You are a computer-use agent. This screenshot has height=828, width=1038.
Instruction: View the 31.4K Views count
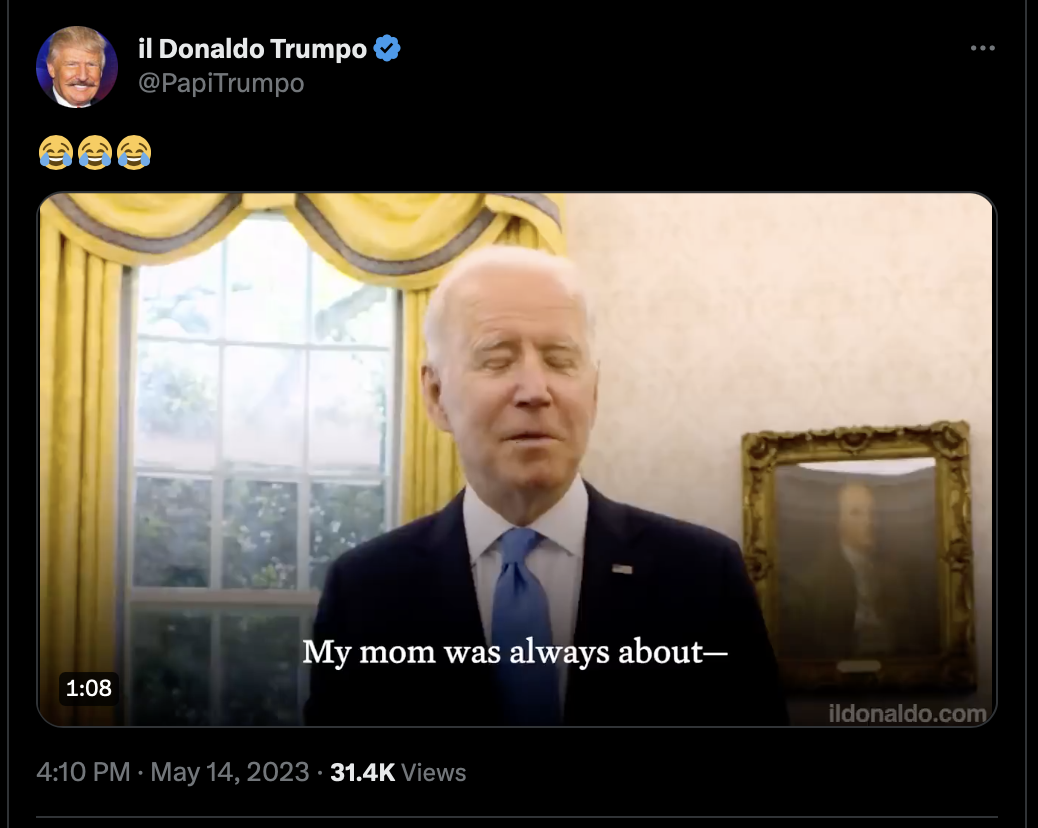click(398, 772)
